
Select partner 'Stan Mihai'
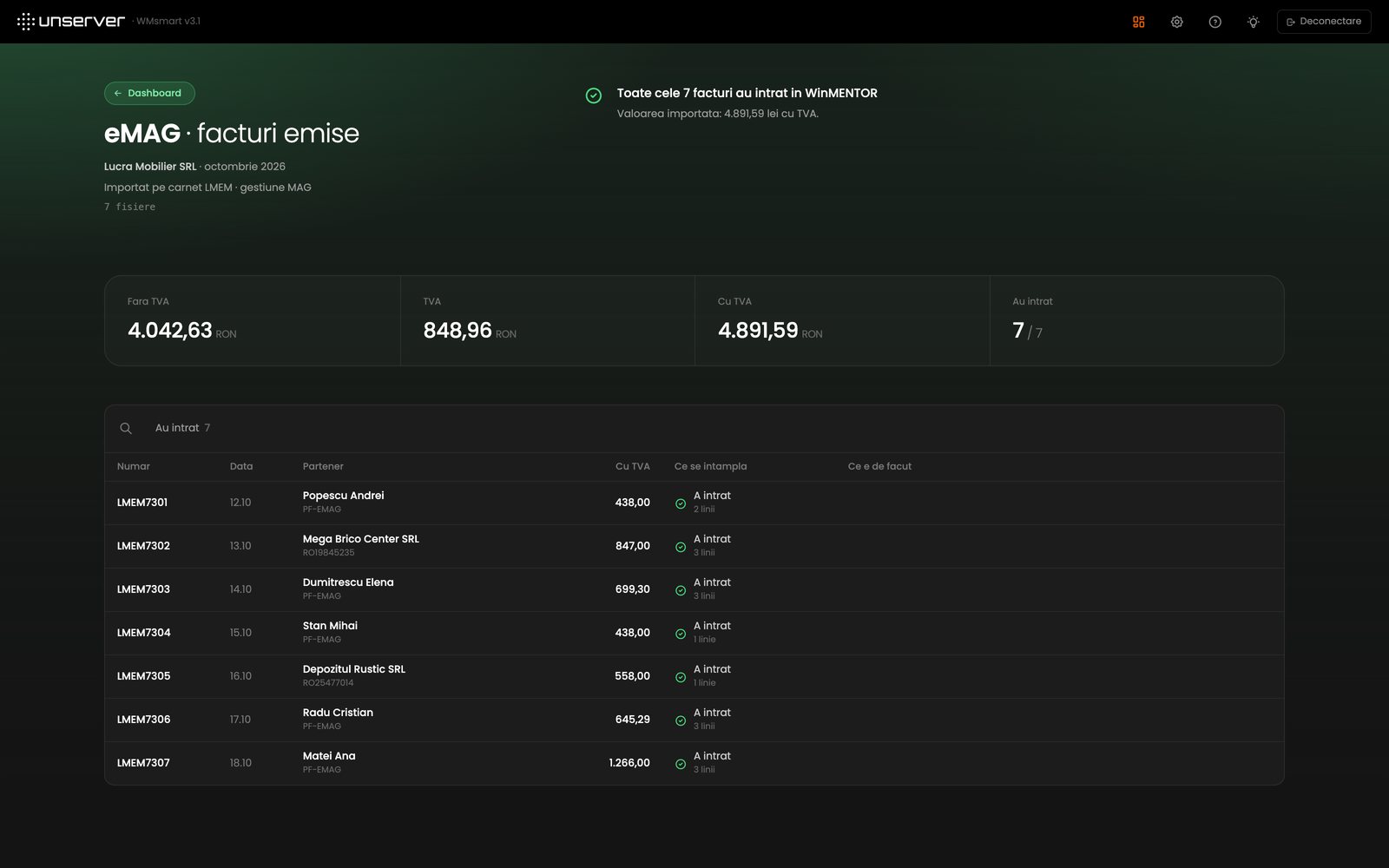click(330, 626)
